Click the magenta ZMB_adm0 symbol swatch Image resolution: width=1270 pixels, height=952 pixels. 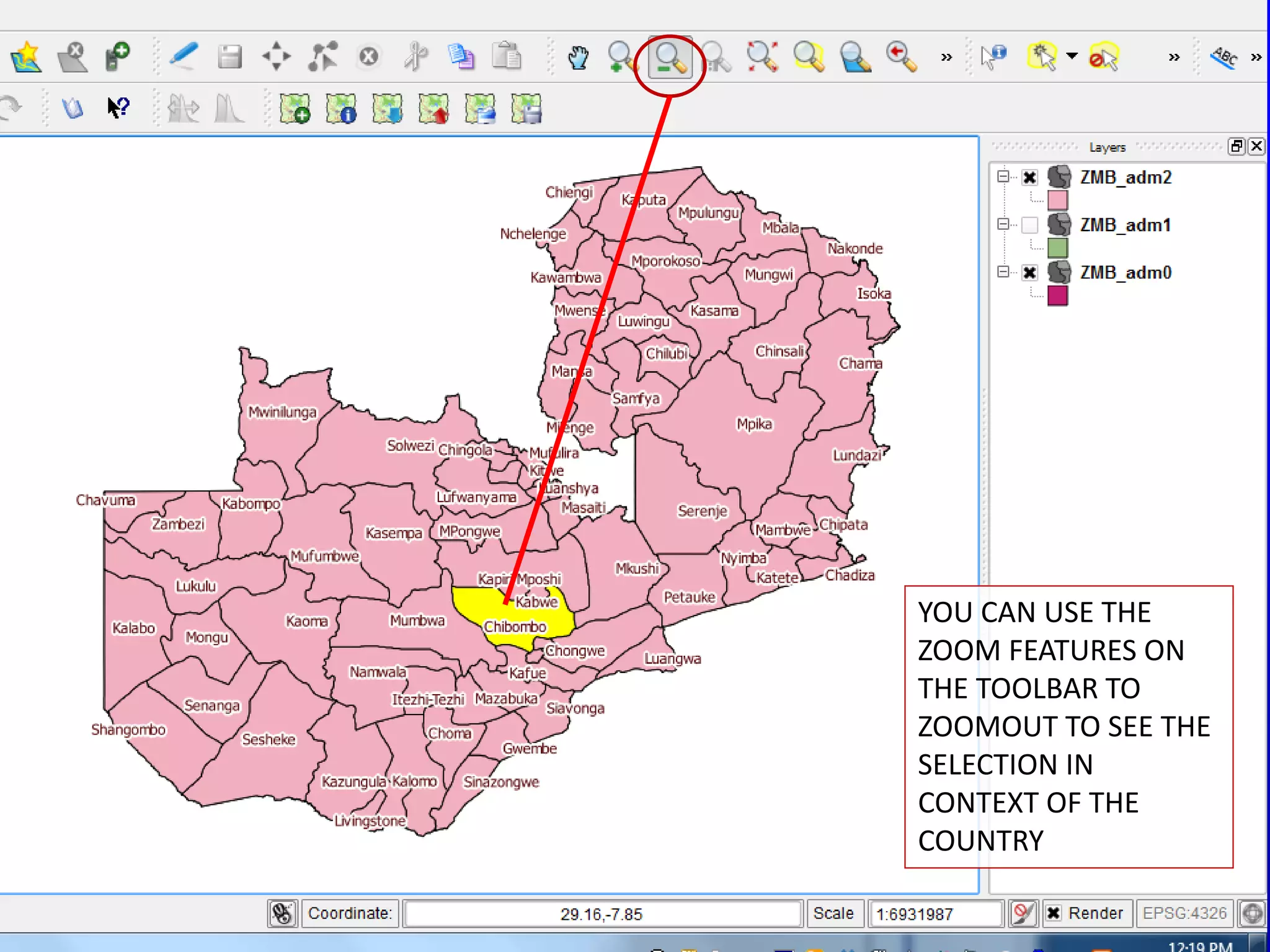[1058, 296]
